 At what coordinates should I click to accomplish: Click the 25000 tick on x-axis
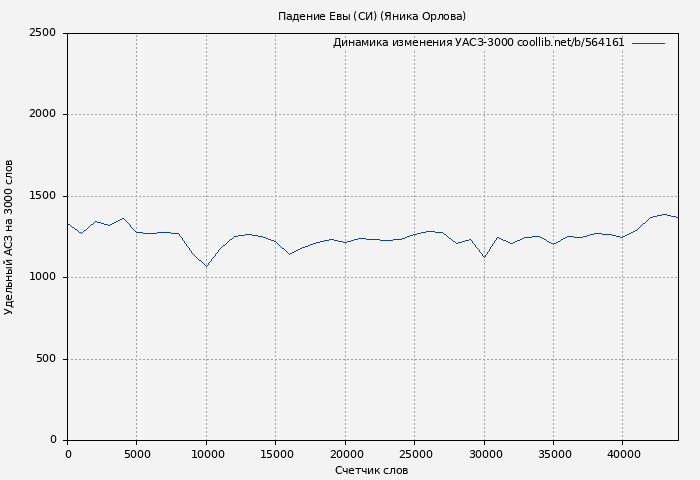[x=415, y=454]
